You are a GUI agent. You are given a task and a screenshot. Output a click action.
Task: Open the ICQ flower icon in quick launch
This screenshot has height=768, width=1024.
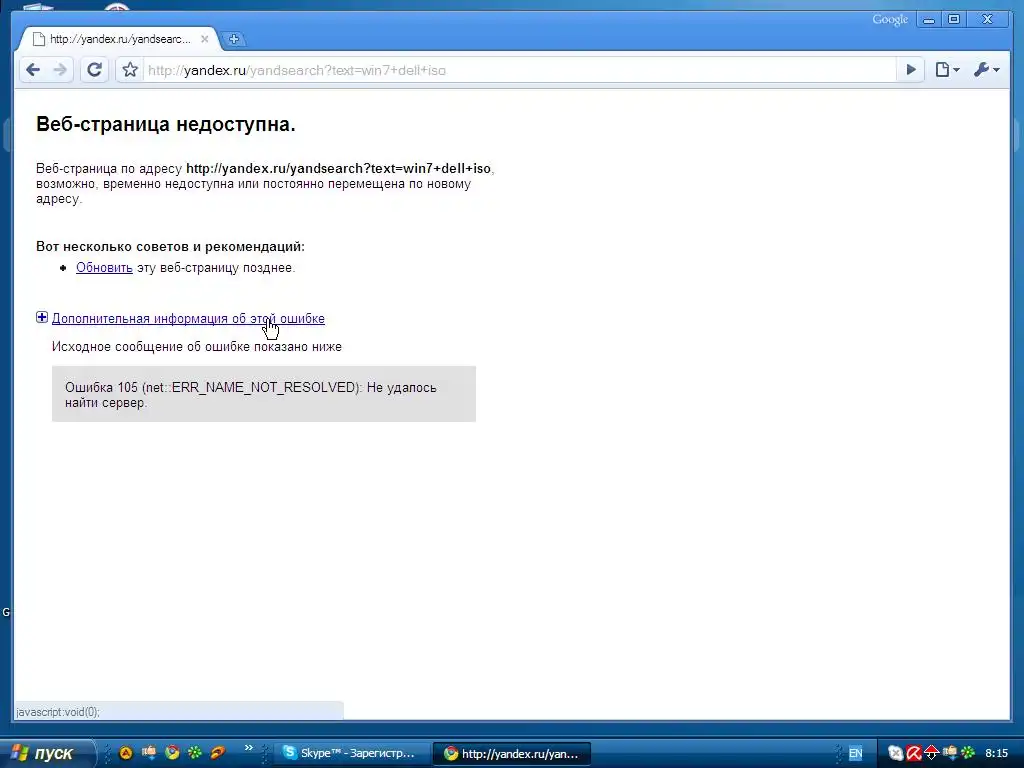(x=195, y=753)
